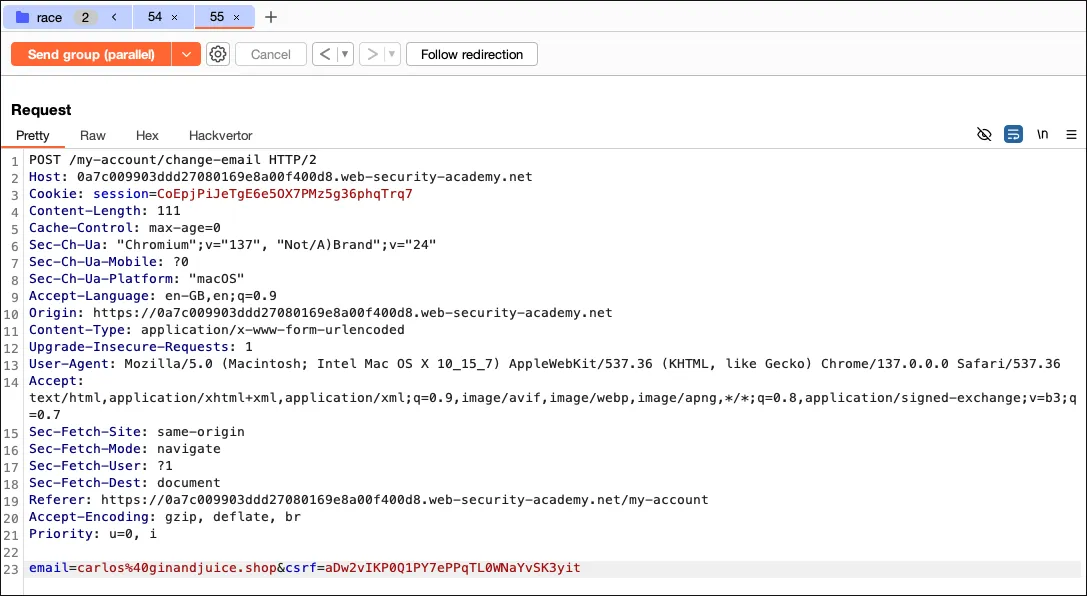Image resolution: width=1087 pixels, height=596 pixels.
Task: Collapse the race tab group chevron
Action: (115, 17)
